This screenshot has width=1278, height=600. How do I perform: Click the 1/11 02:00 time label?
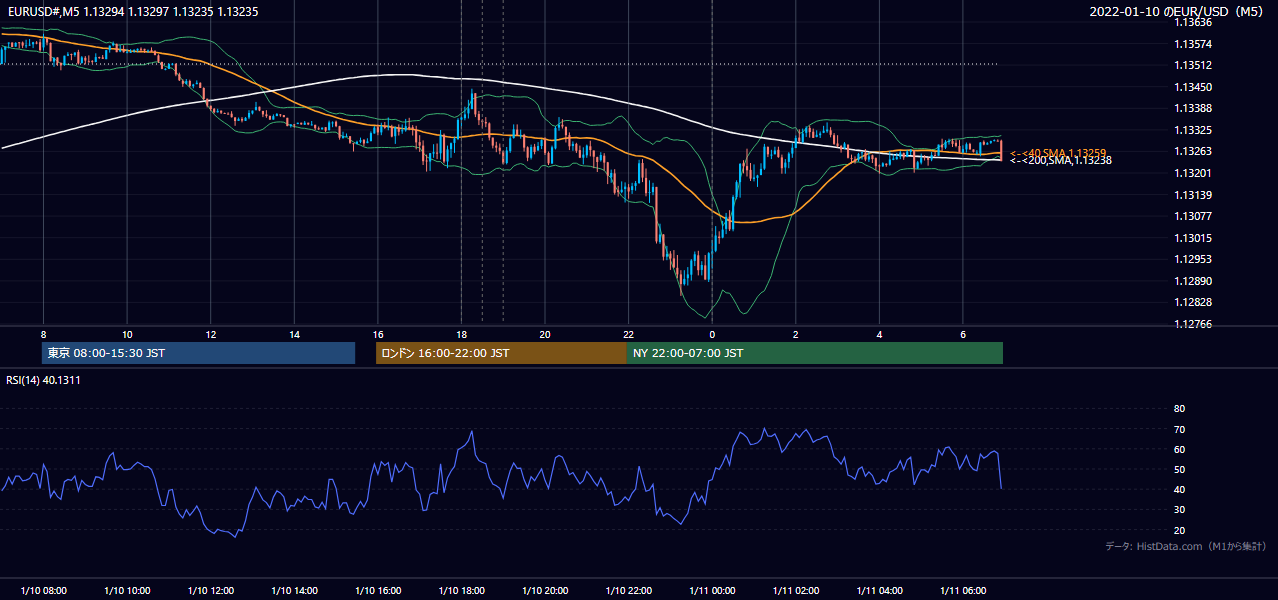(796, 590)
